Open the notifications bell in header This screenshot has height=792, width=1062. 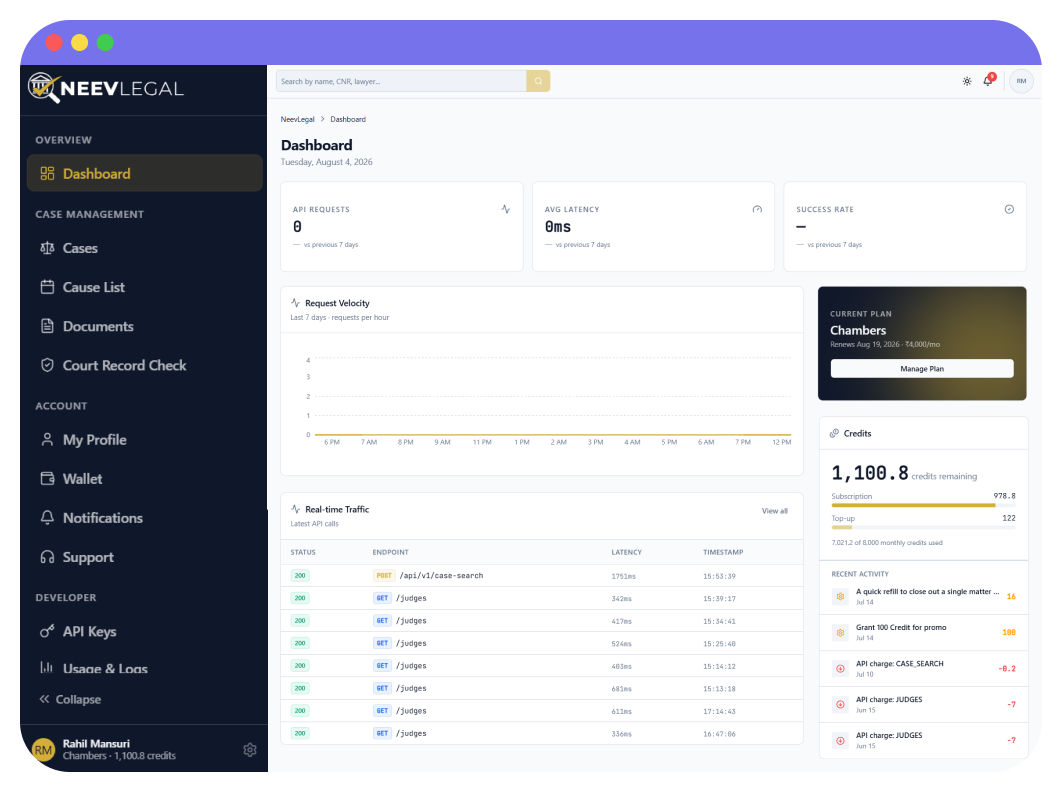click(988, 81)
